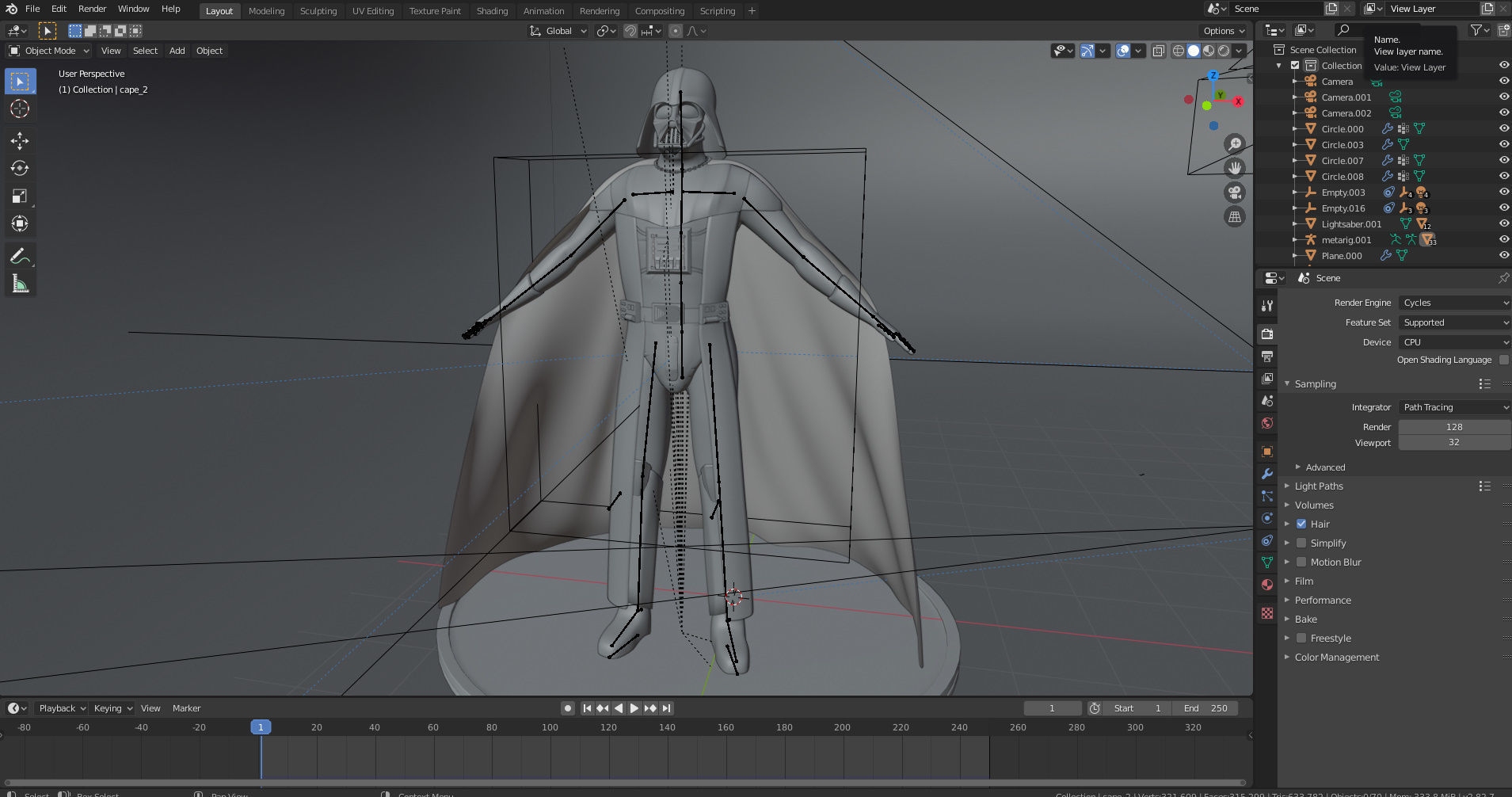1512x797 pixels.
Task: Open the Modifiers properties tab
Action: coord(1267,474)
